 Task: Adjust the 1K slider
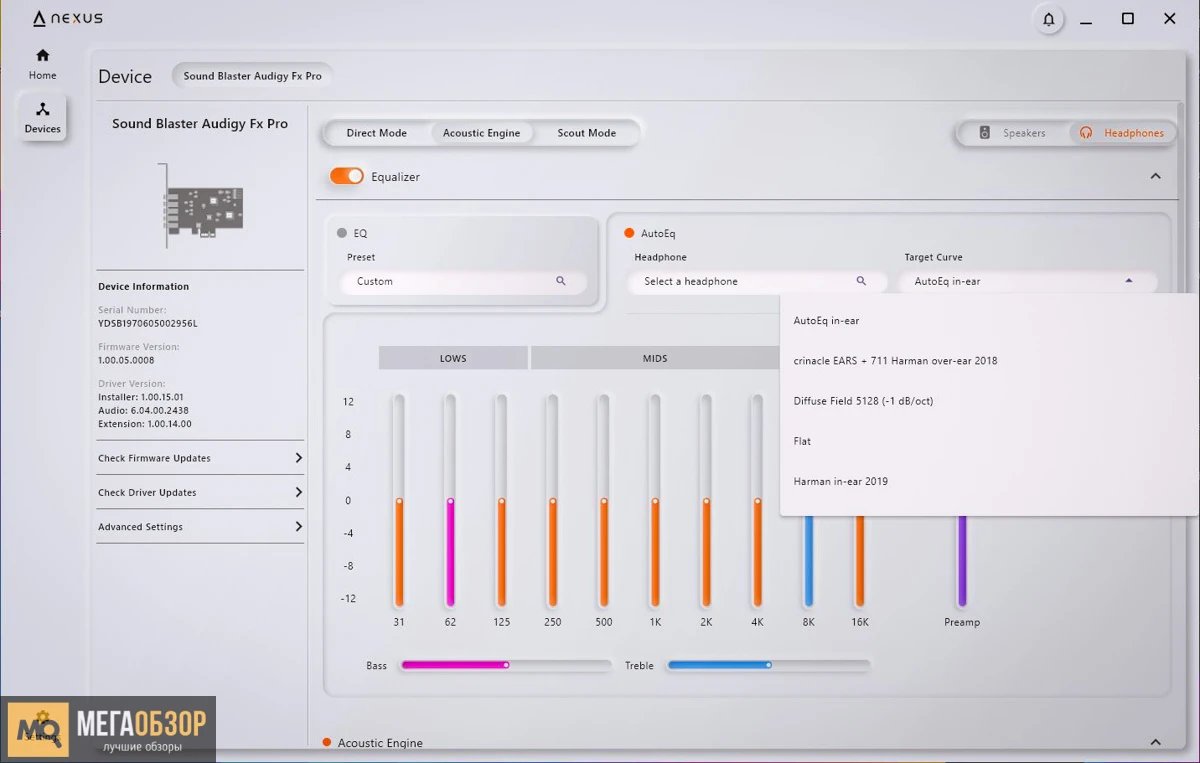coord(655,500)
